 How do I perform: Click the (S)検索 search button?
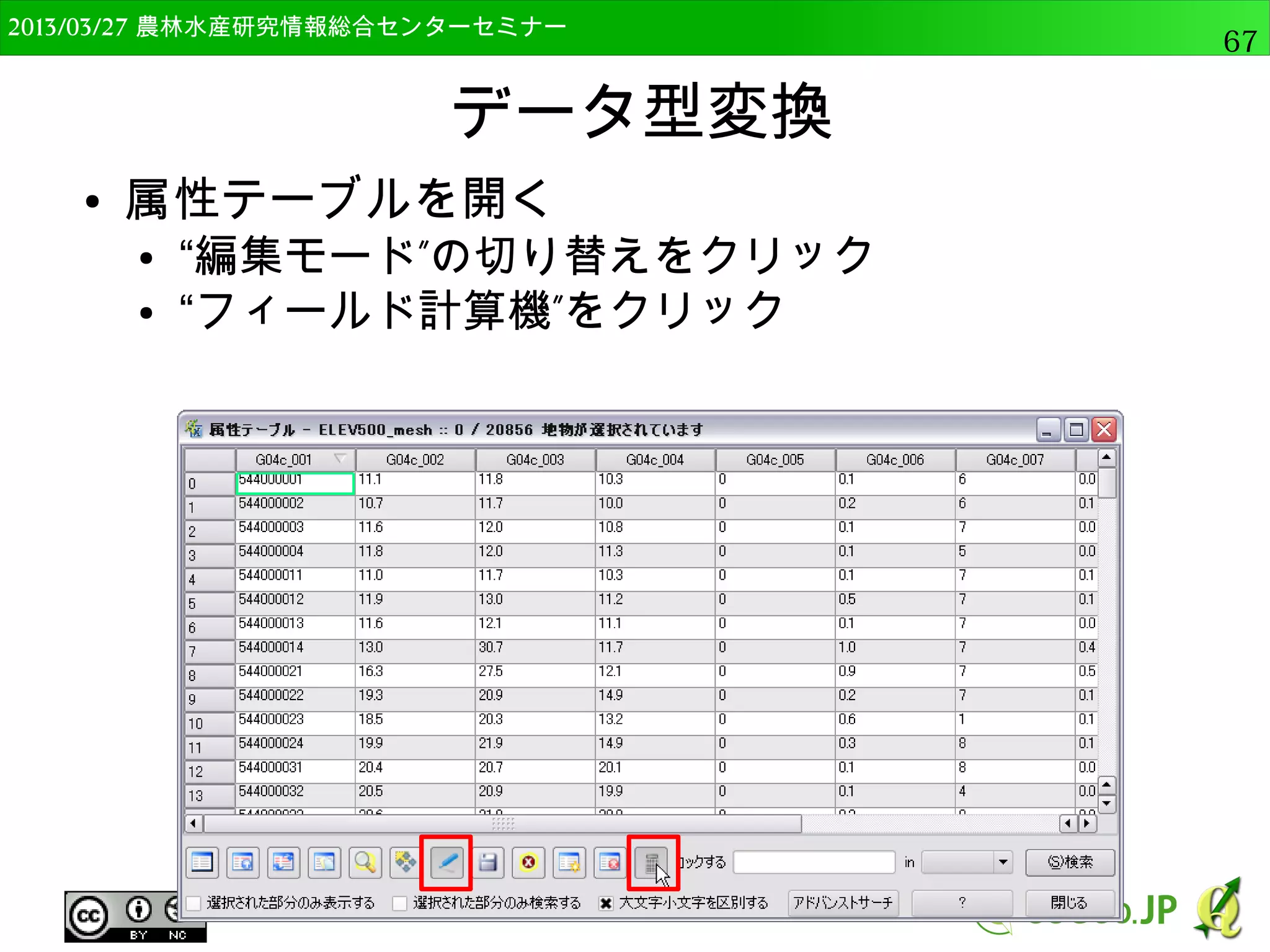(1070, 862)
